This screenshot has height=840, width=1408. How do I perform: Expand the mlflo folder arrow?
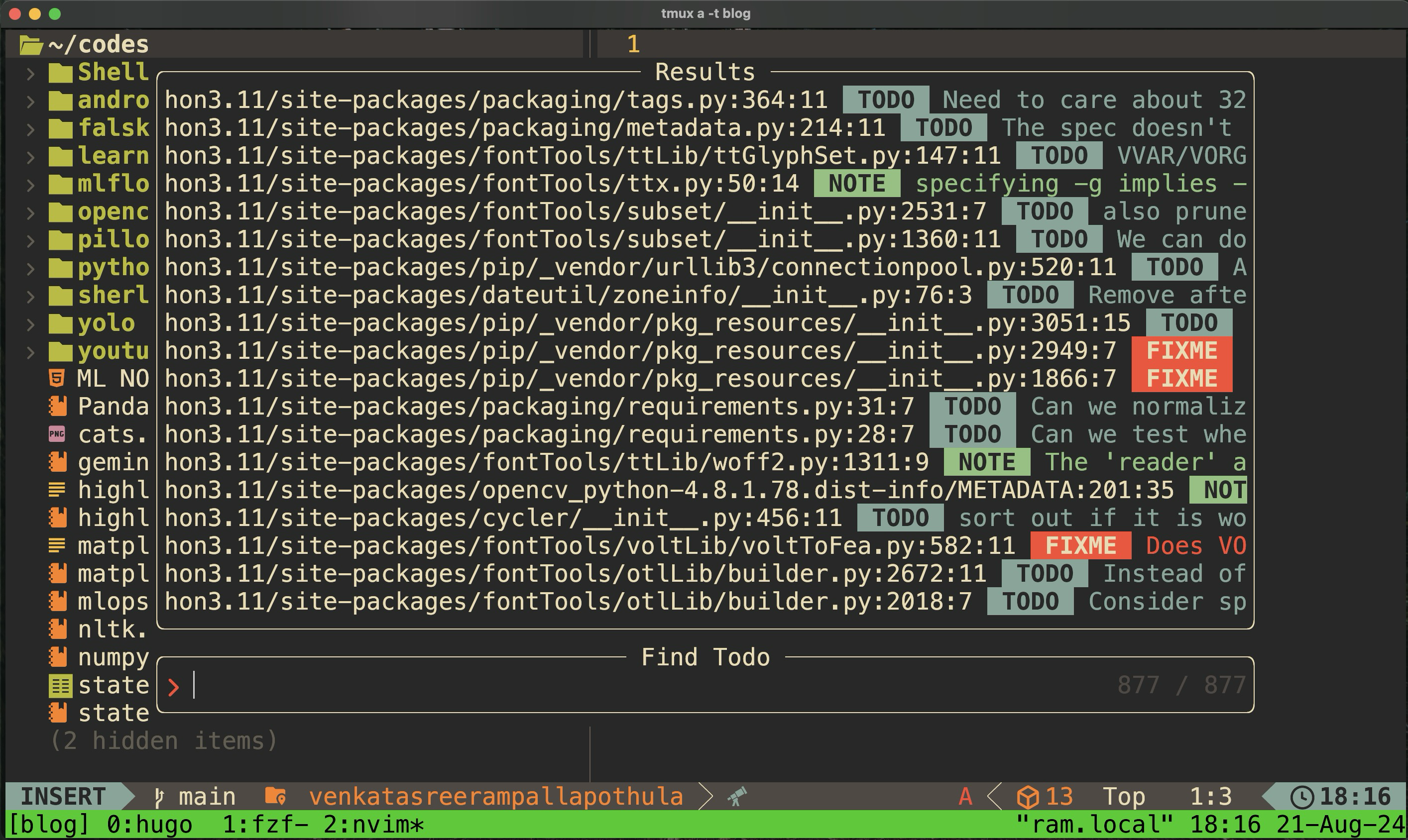30,185
